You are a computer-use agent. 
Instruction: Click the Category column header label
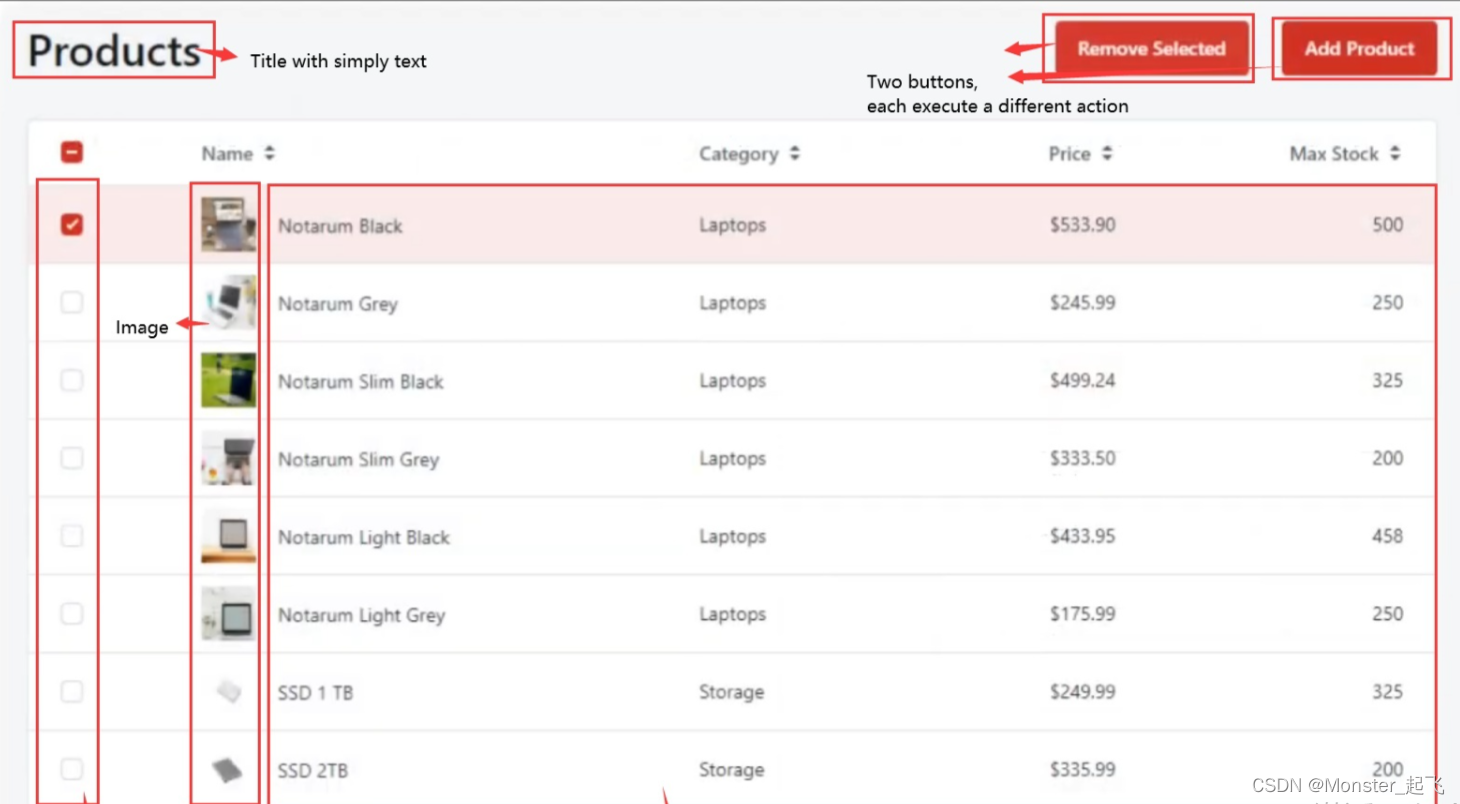[738, 154]
